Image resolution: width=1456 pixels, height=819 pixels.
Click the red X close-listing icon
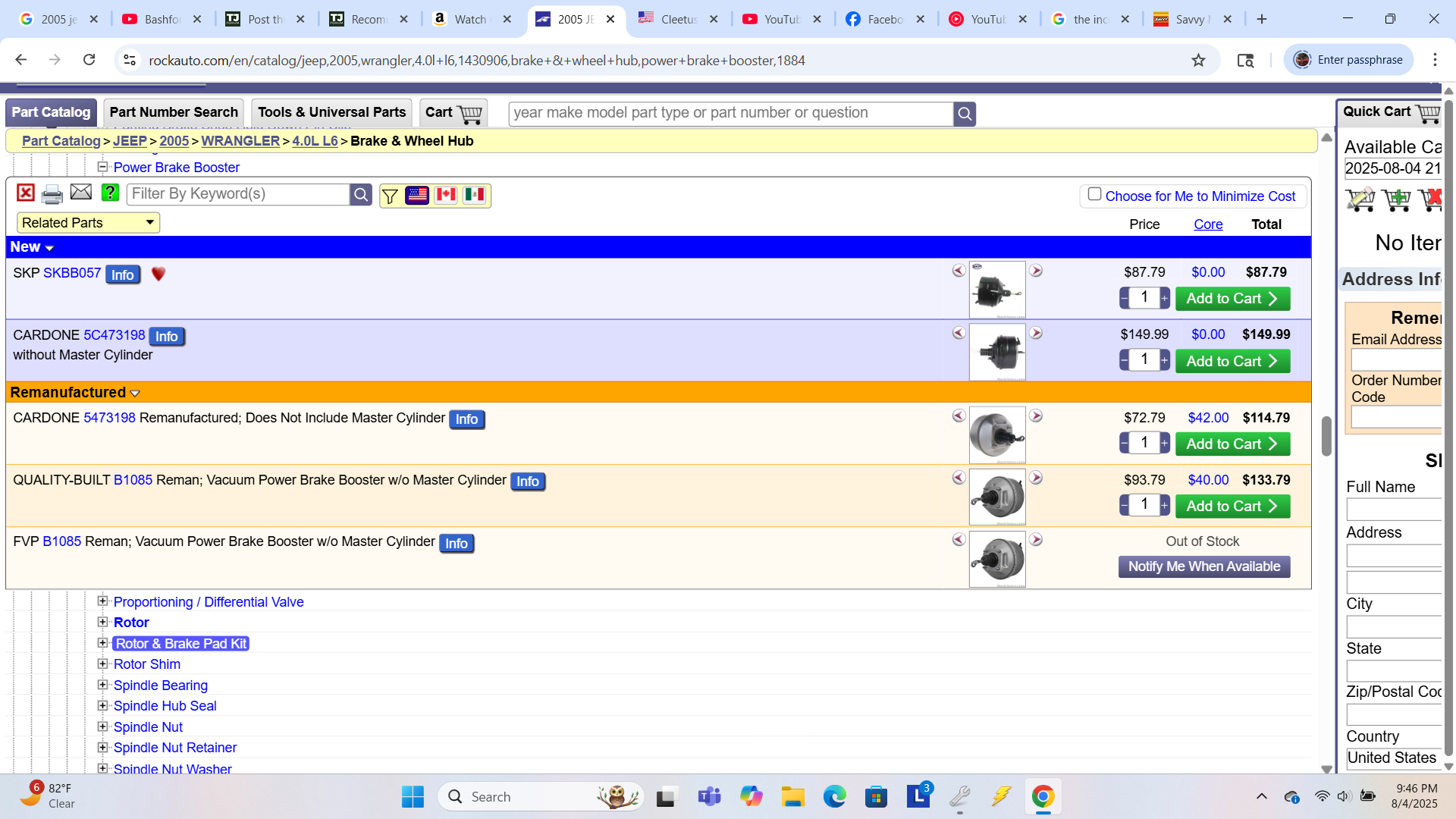[26, 193]
